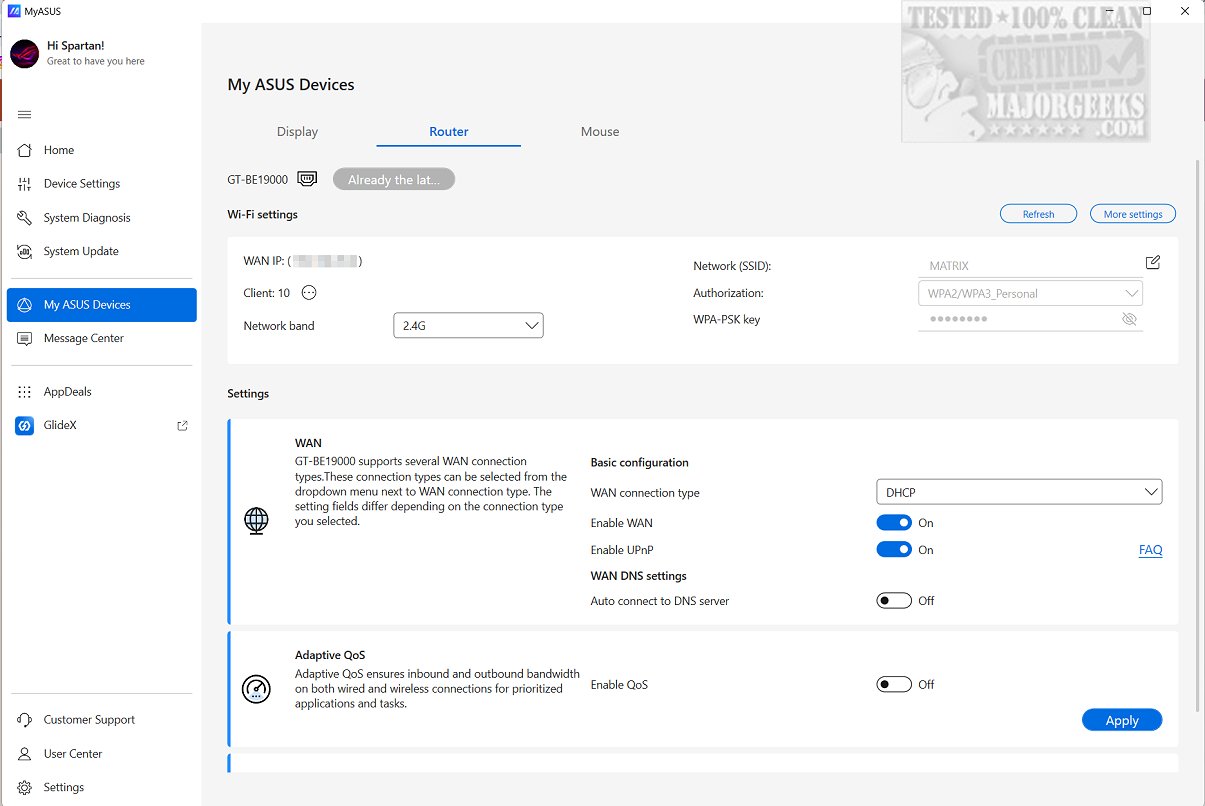Expand the Network band dropdown
The width and height of the screenshot is (1205, 806).
[468, 326]
